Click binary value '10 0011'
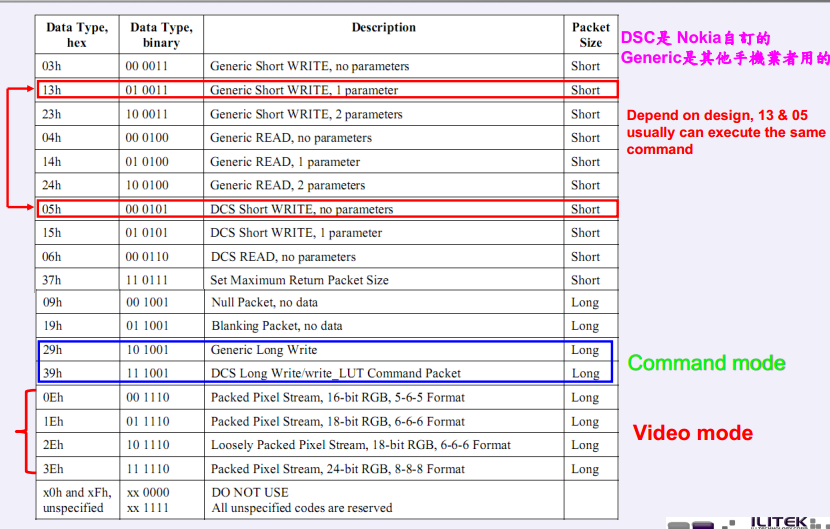This screenshot has height=529, width=830. click(147, 114)
